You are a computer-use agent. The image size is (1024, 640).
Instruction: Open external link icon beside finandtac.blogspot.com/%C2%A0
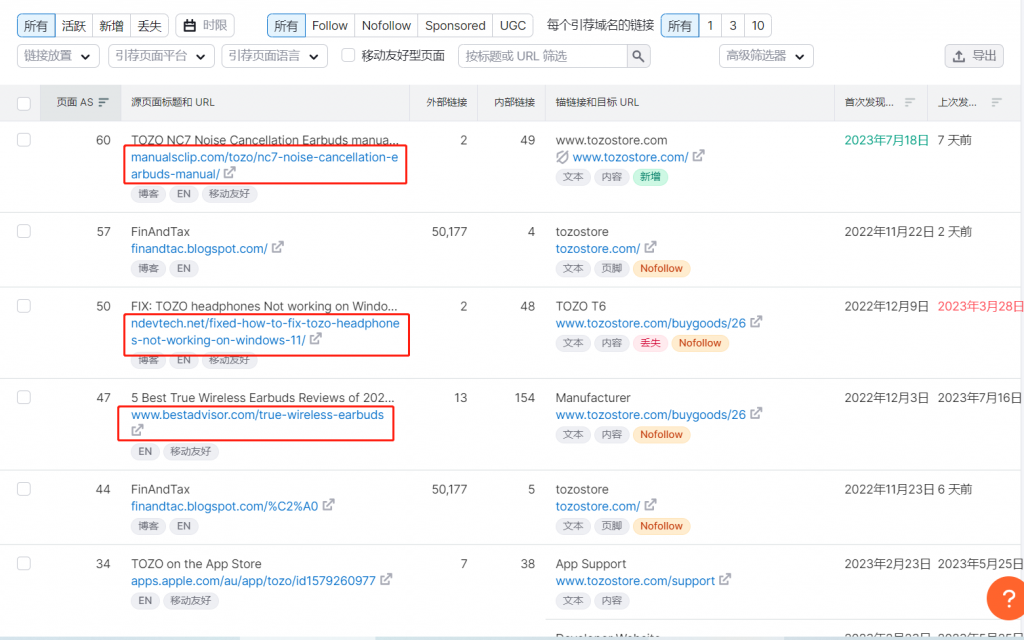pos(328,505)
